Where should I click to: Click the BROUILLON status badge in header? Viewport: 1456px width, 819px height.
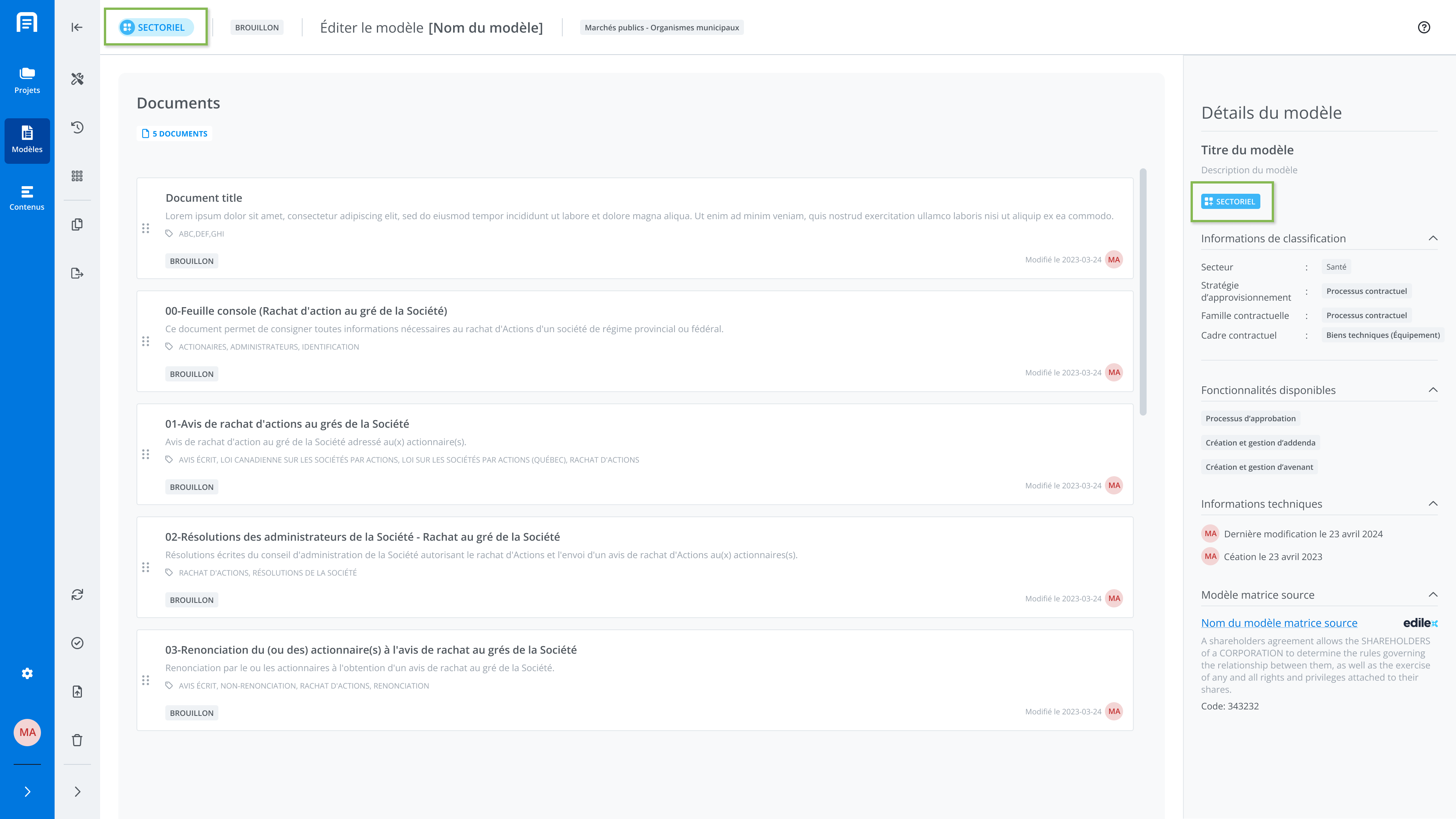click(x=257, y=28)
